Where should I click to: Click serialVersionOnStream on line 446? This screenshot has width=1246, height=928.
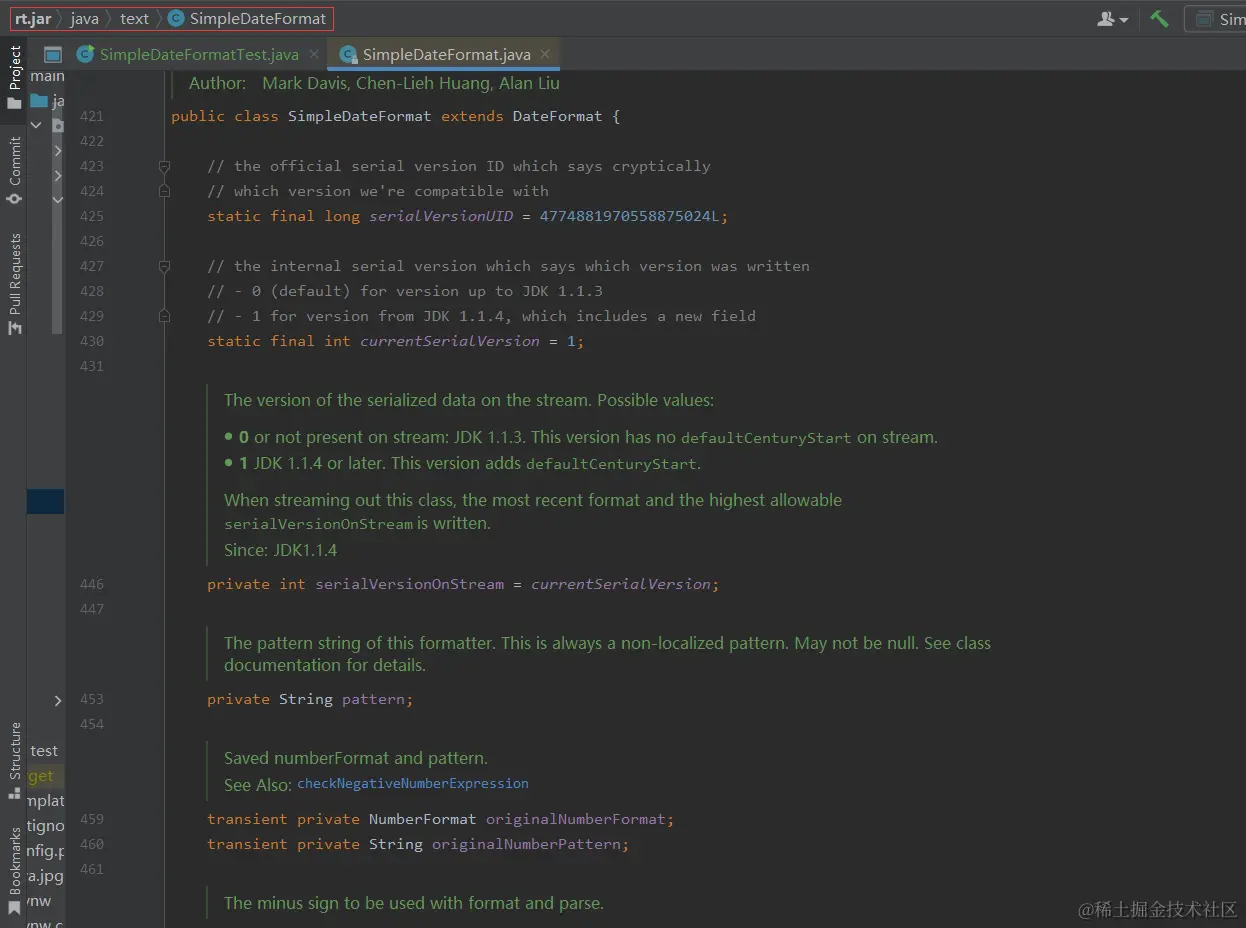[410, 584]
